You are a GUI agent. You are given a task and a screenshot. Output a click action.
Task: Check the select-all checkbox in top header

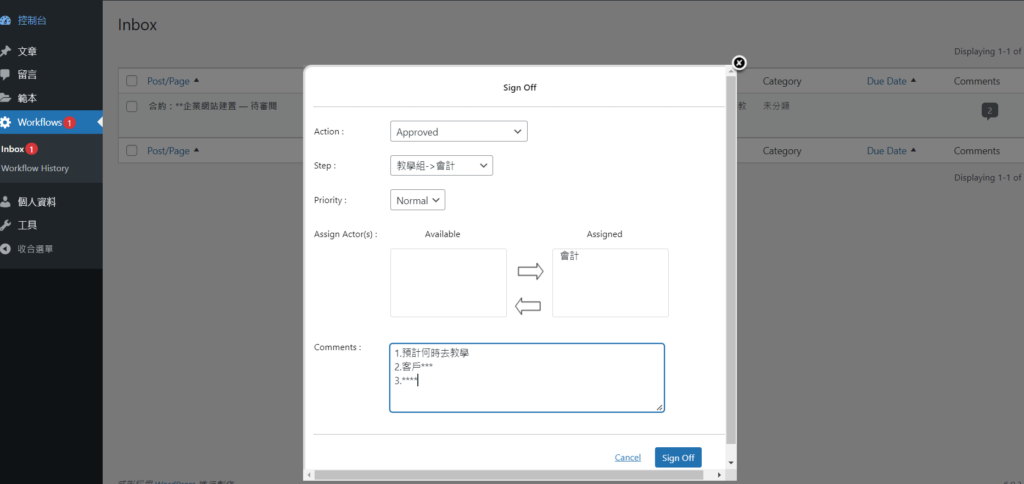pyautogui.click(x=132, y=81)
